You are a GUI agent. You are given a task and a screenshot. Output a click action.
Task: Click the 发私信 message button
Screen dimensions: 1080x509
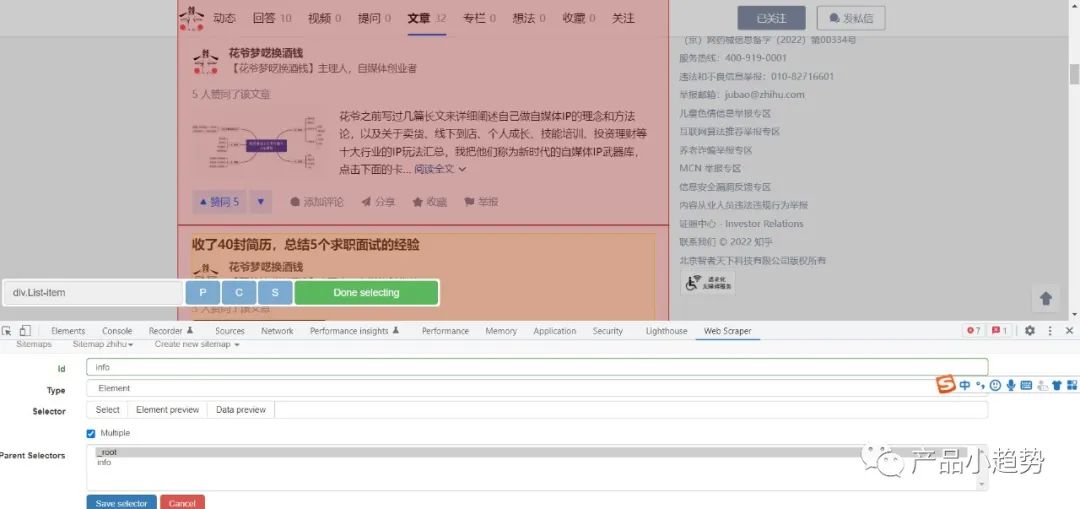[x=851, y=19]
